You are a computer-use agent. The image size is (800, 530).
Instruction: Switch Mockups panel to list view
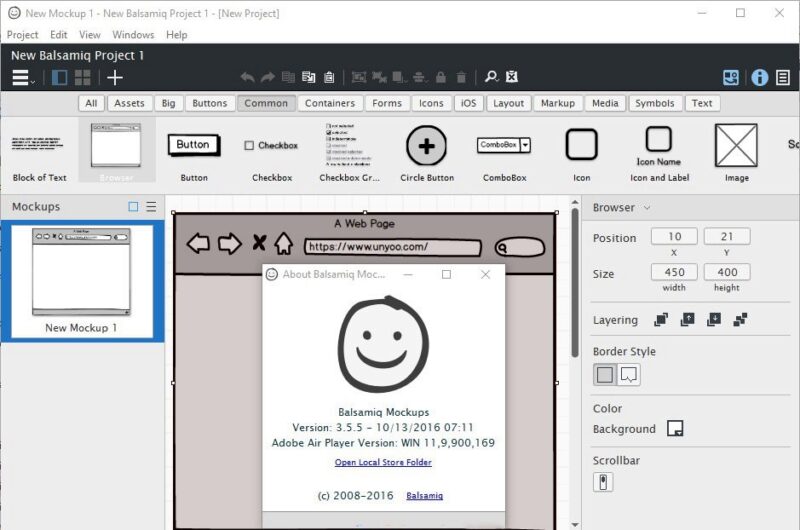[x=151, y=207]
